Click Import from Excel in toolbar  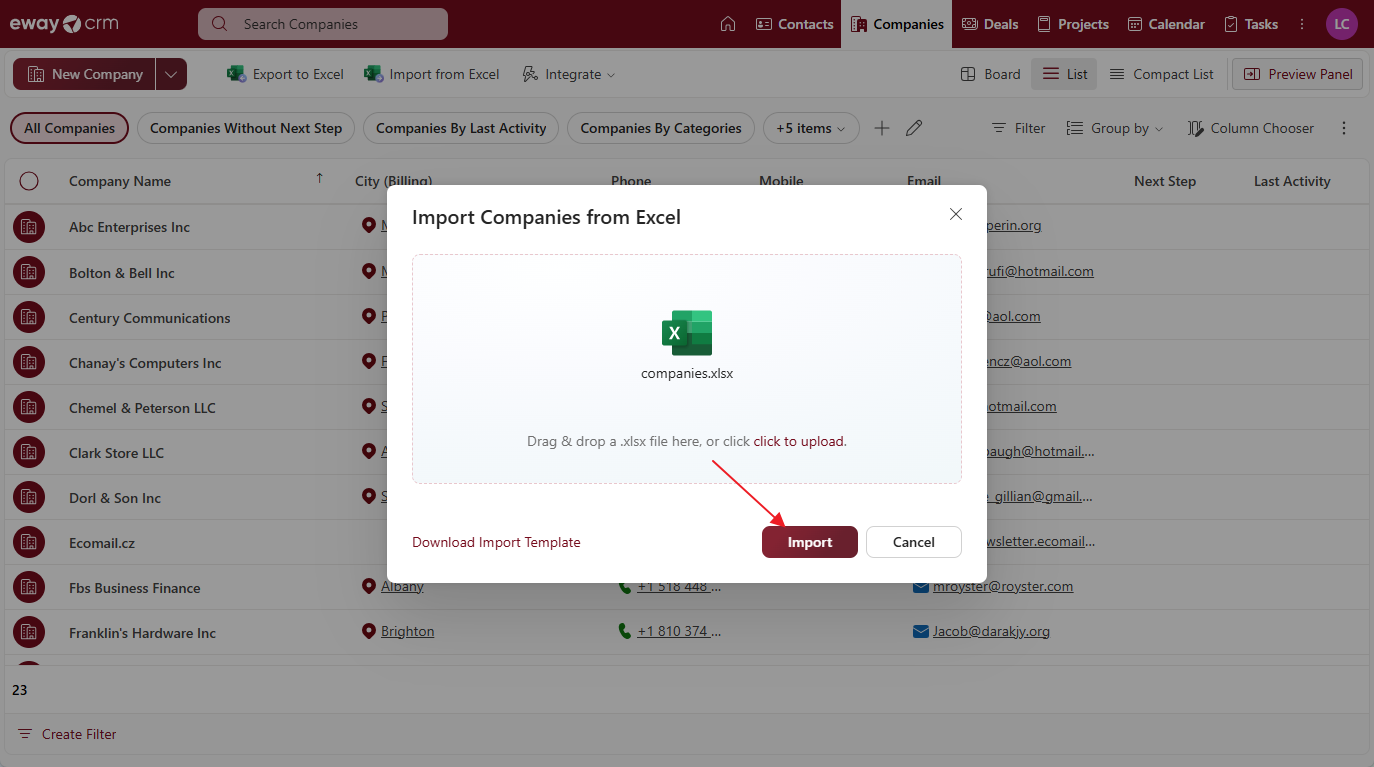point(431,74)
